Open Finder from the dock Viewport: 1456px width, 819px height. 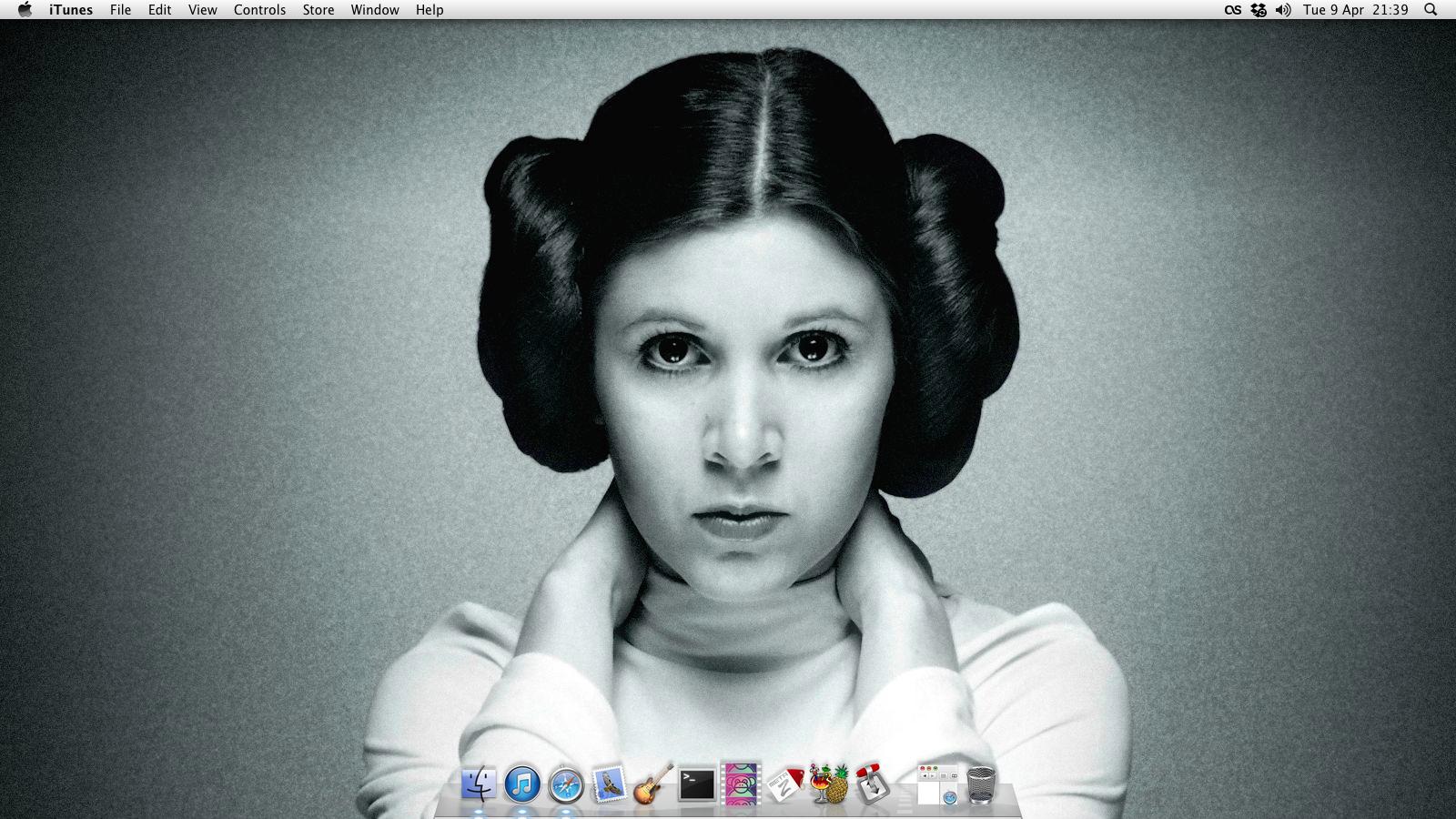(479, 784)
